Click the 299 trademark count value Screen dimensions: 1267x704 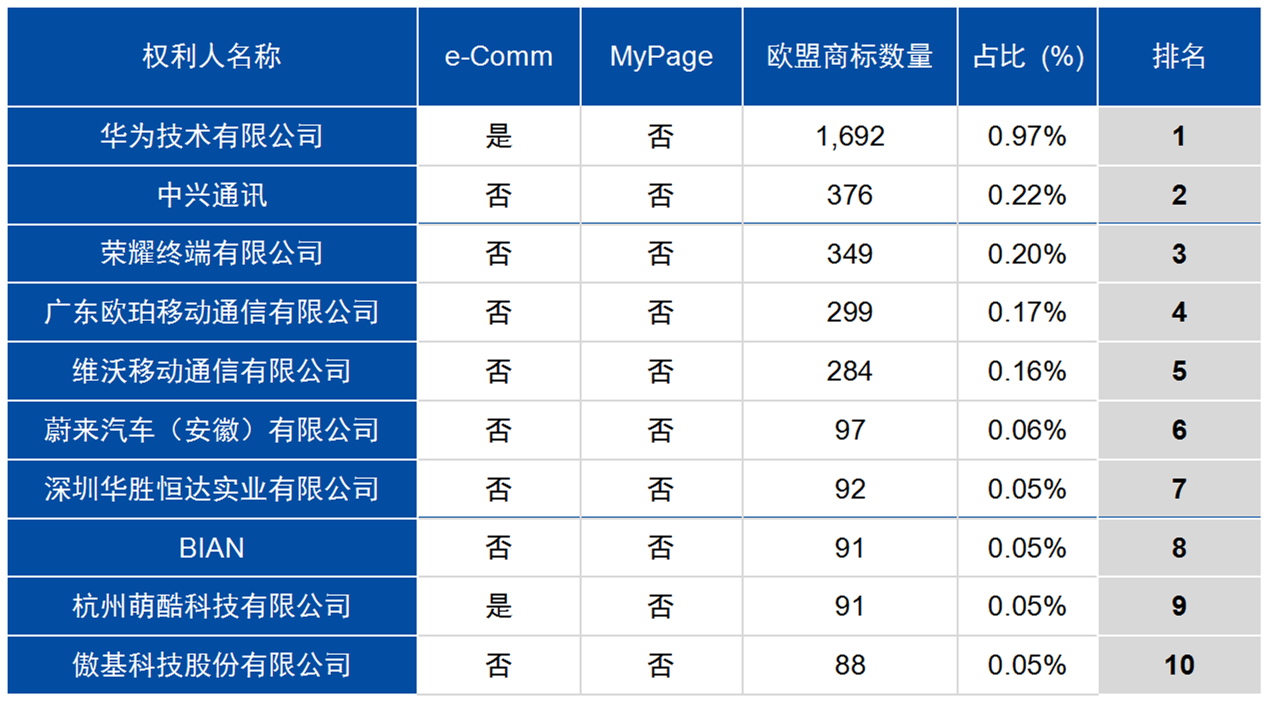click(850, 312)
